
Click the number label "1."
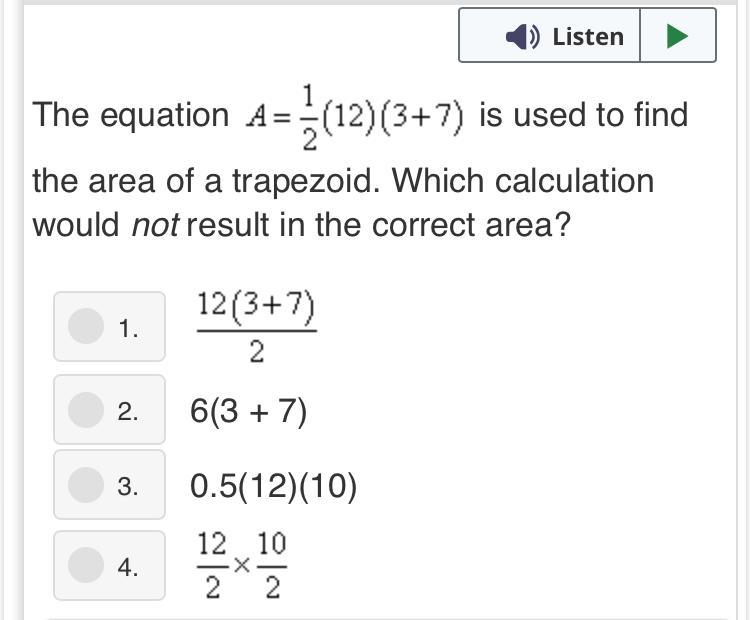coord(128,328)
